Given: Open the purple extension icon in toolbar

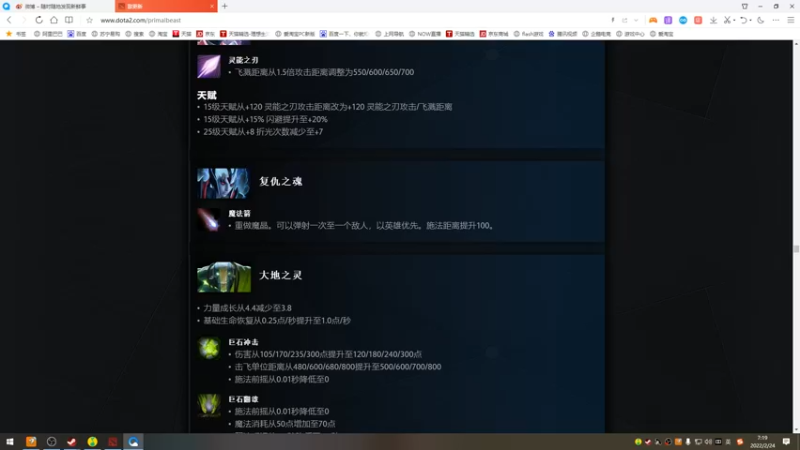Looking at the screenshot, I should (668, 20).
